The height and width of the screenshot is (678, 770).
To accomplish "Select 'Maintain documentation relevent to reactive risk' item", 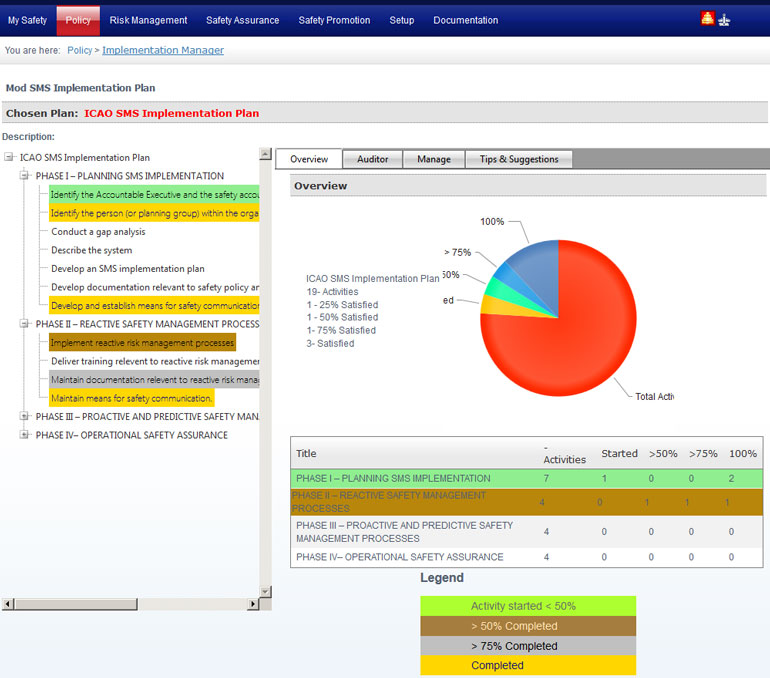I will pos(154,380).
